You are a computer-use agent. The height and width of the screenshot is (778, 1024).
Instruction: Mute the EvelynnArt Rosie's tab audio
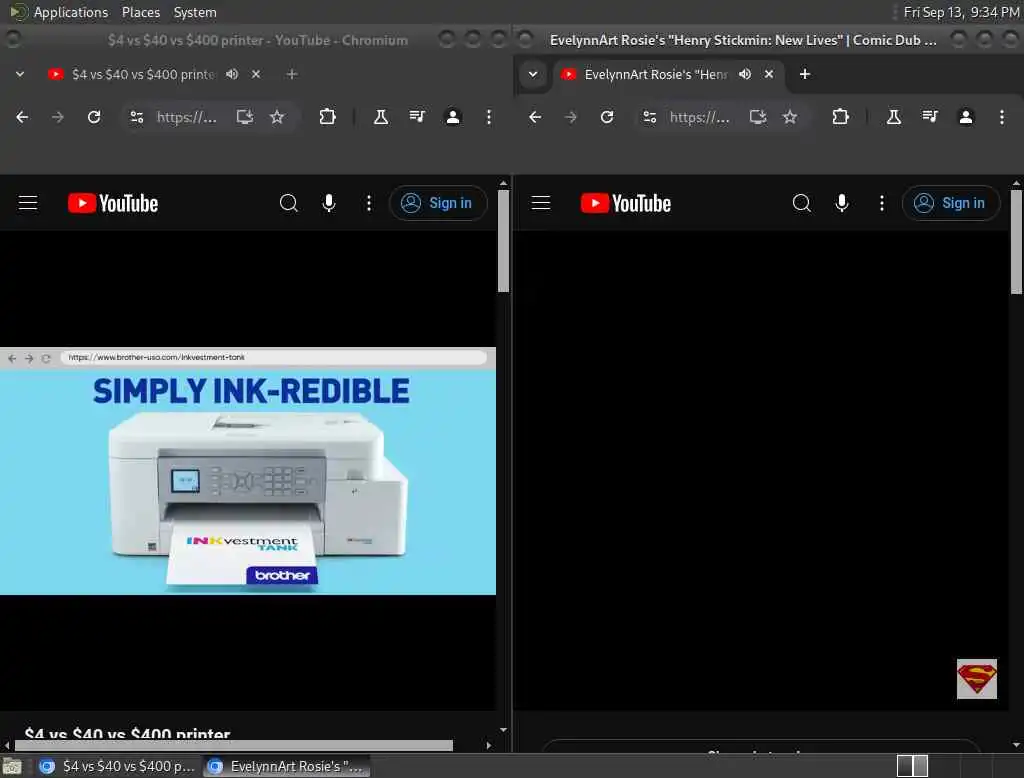tap(745, 74)
